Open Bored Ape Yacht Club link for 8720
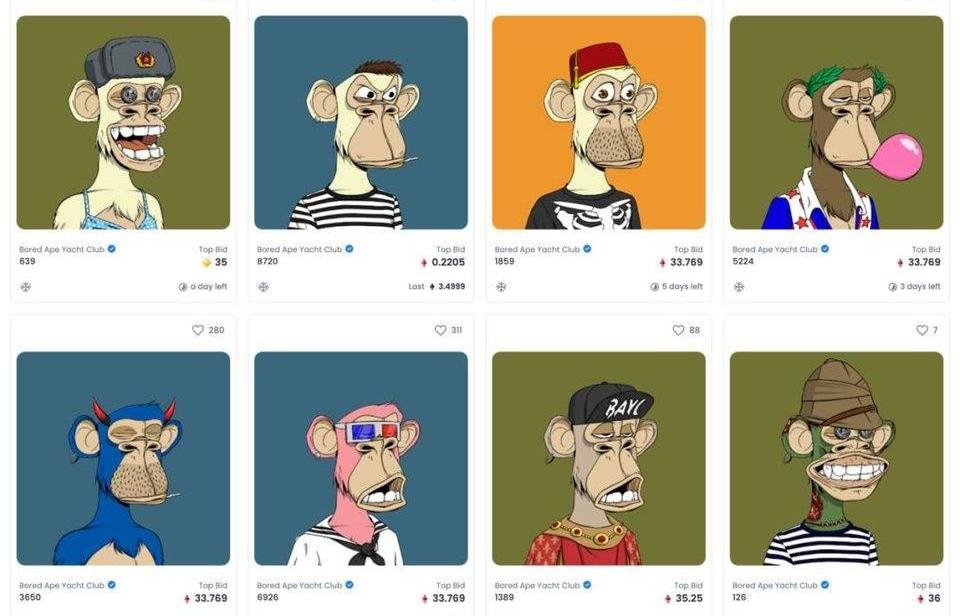The width and height of the screenshot is (960, 616). (299, 249)
